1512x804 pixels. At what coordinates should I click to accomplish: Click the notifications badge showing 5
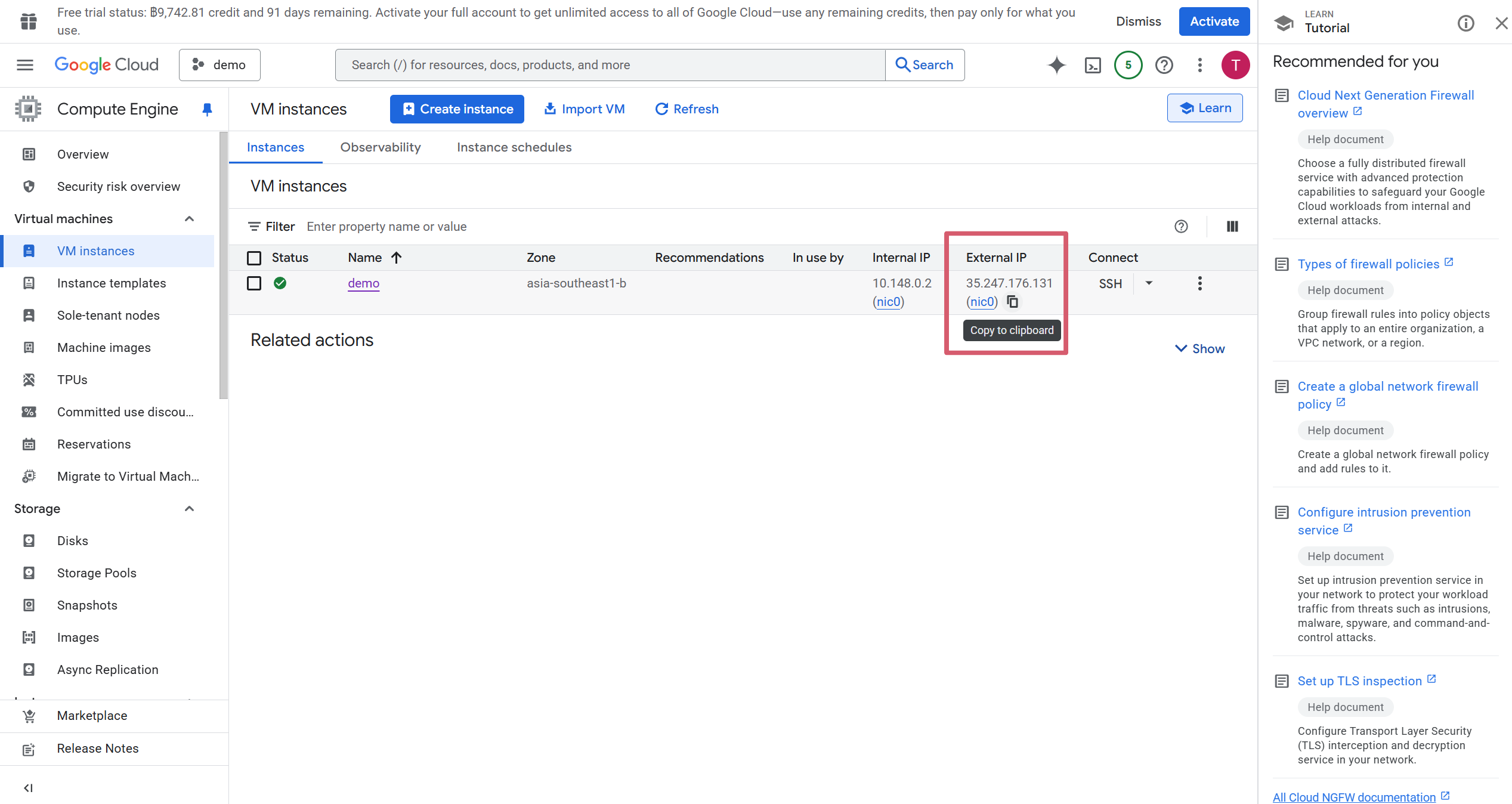1128,65
